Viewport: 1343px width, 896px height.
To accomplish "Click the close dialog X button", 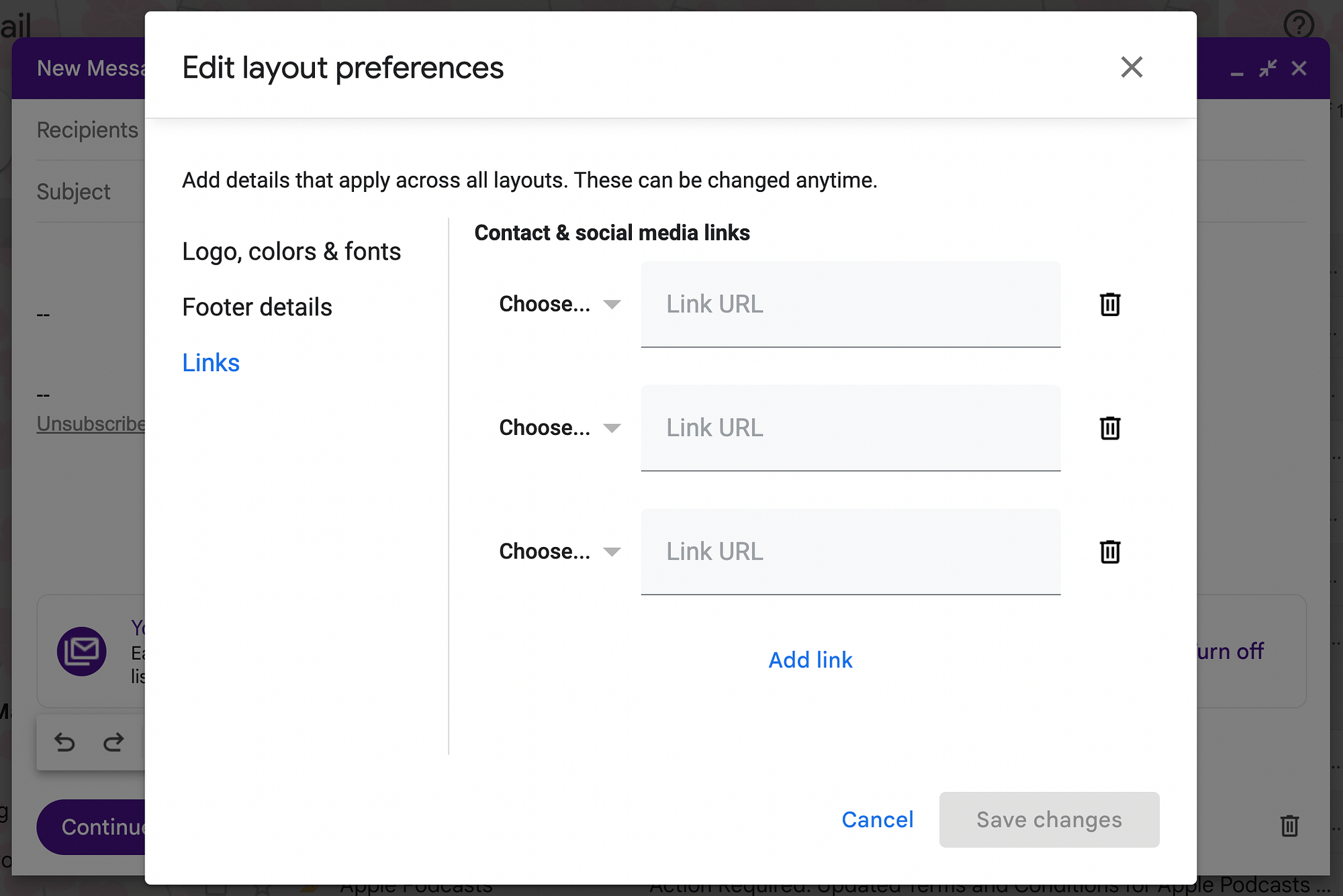I will click(1131, 67).
